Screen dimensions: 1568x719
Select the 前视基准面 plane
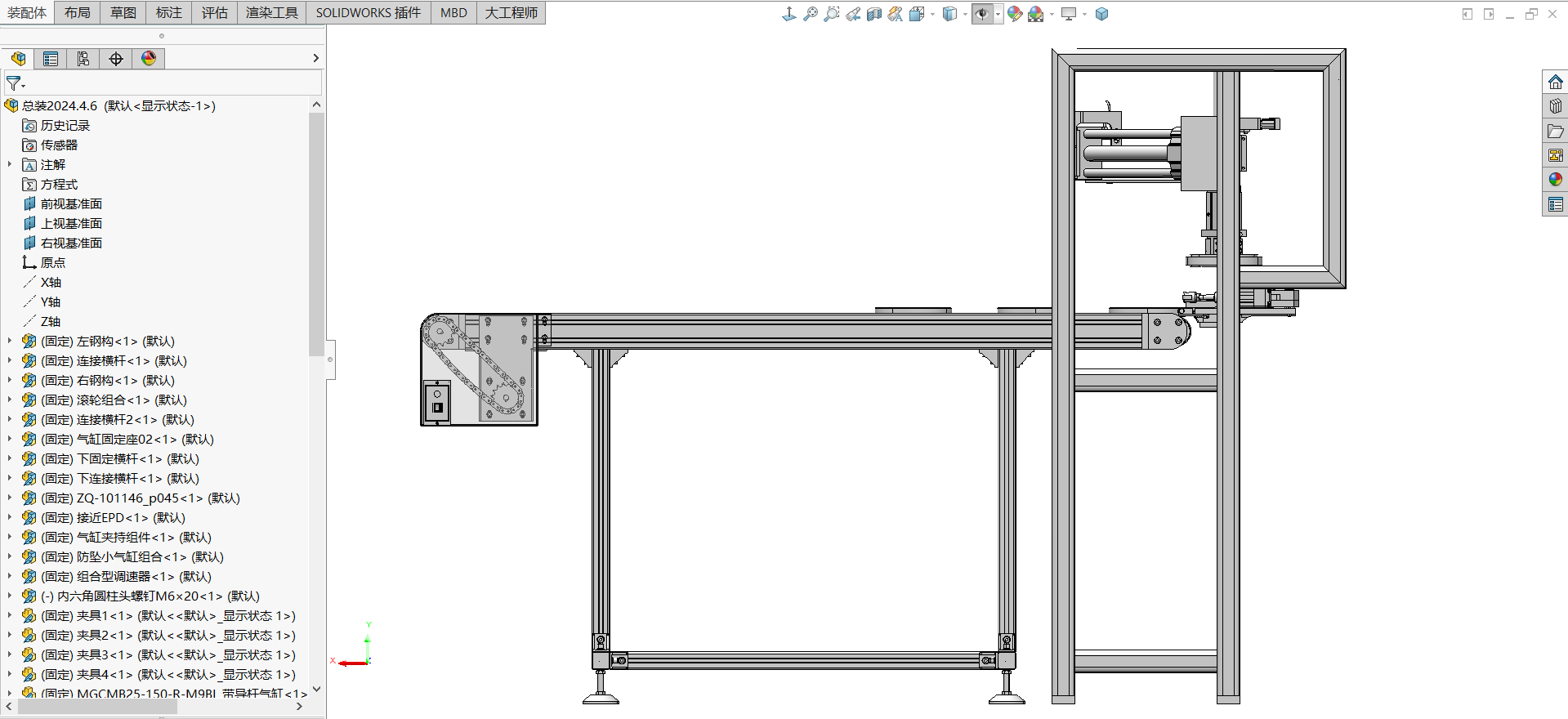(x=71, y=203)
